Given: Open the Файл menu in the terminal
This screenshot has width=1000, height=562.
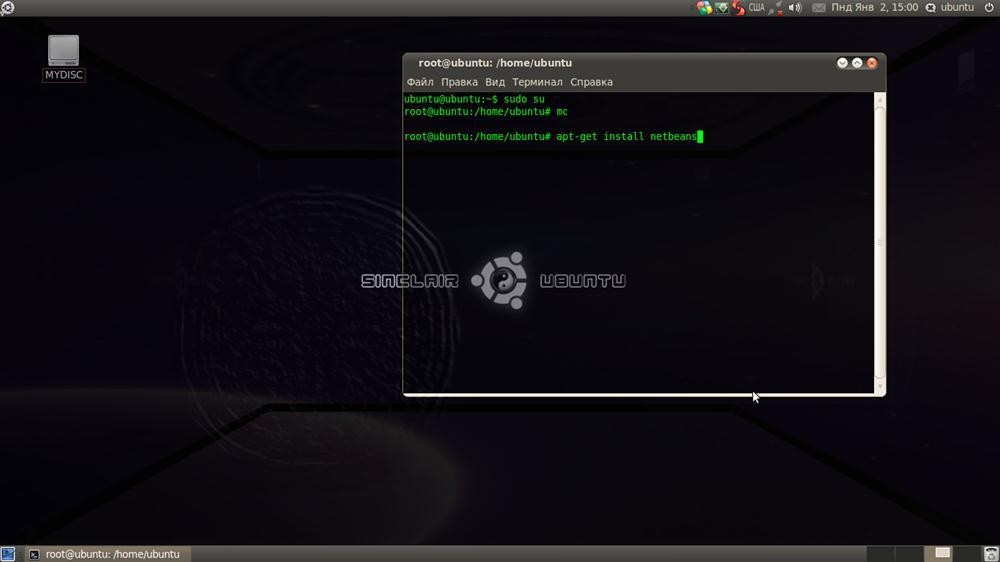Looking at the screenshot, I should pos(420,82).
